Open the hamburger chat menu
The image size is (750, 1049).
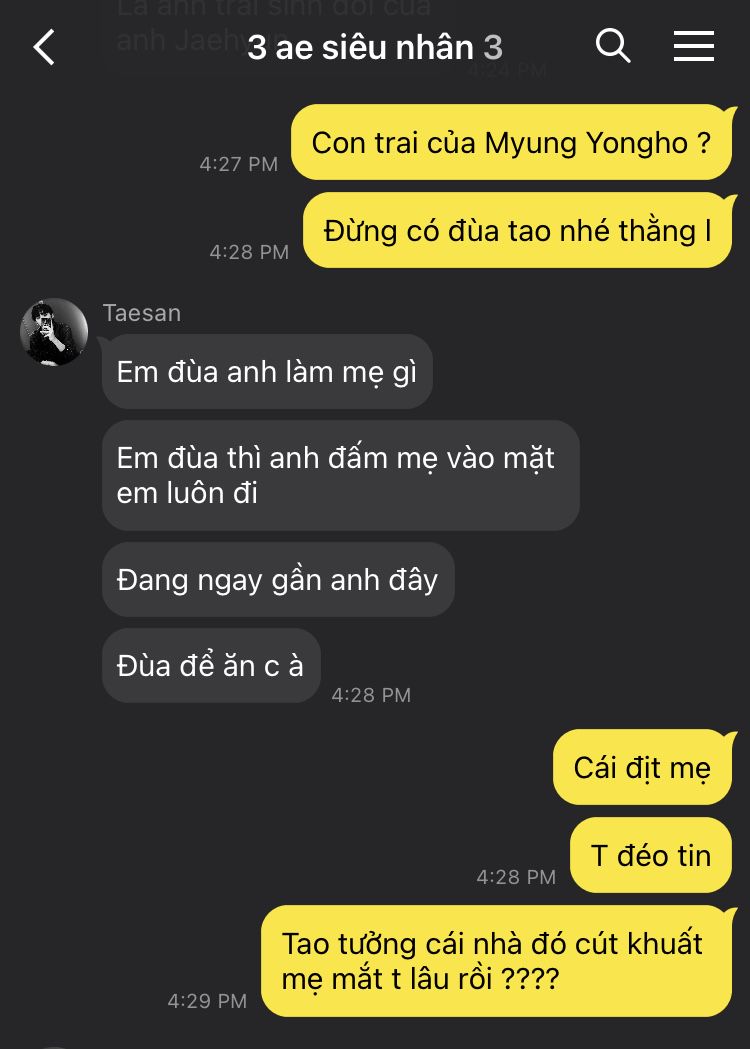(693, 46)
